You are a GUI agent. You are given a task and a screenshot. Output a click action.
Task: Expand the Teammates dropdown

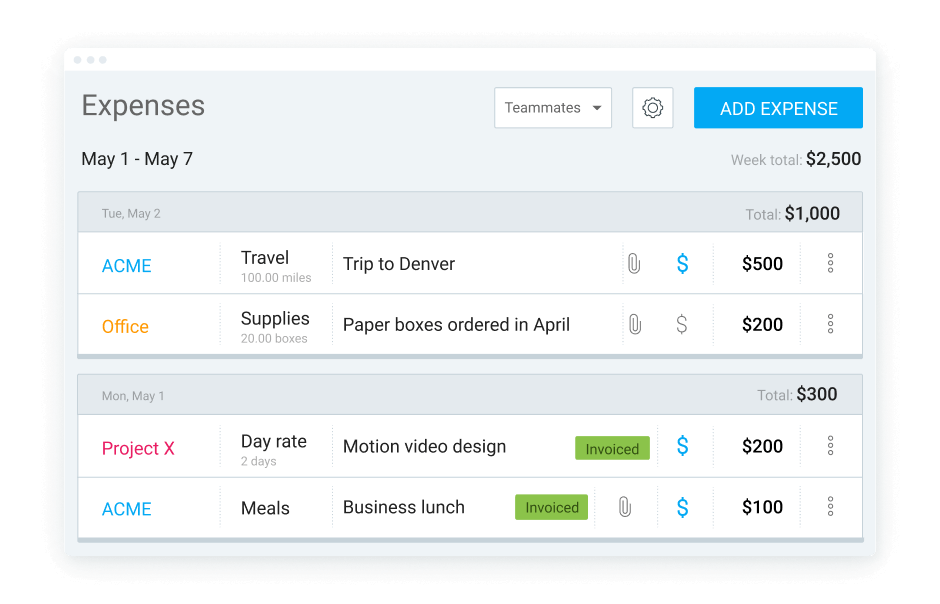(553, 108)
